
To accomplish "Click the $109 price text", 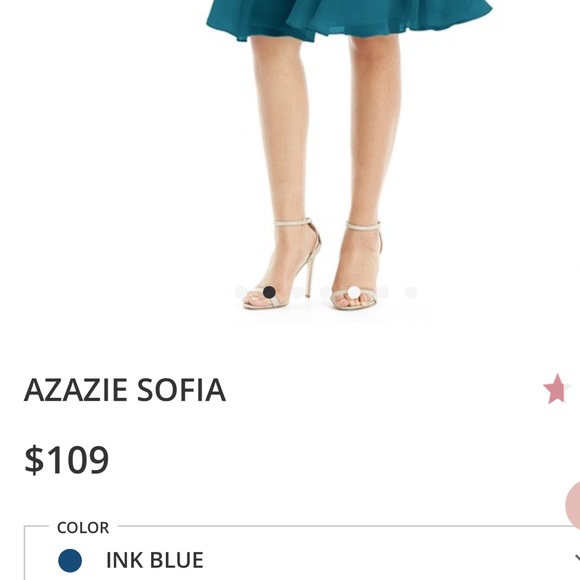I will coord(67,460).
